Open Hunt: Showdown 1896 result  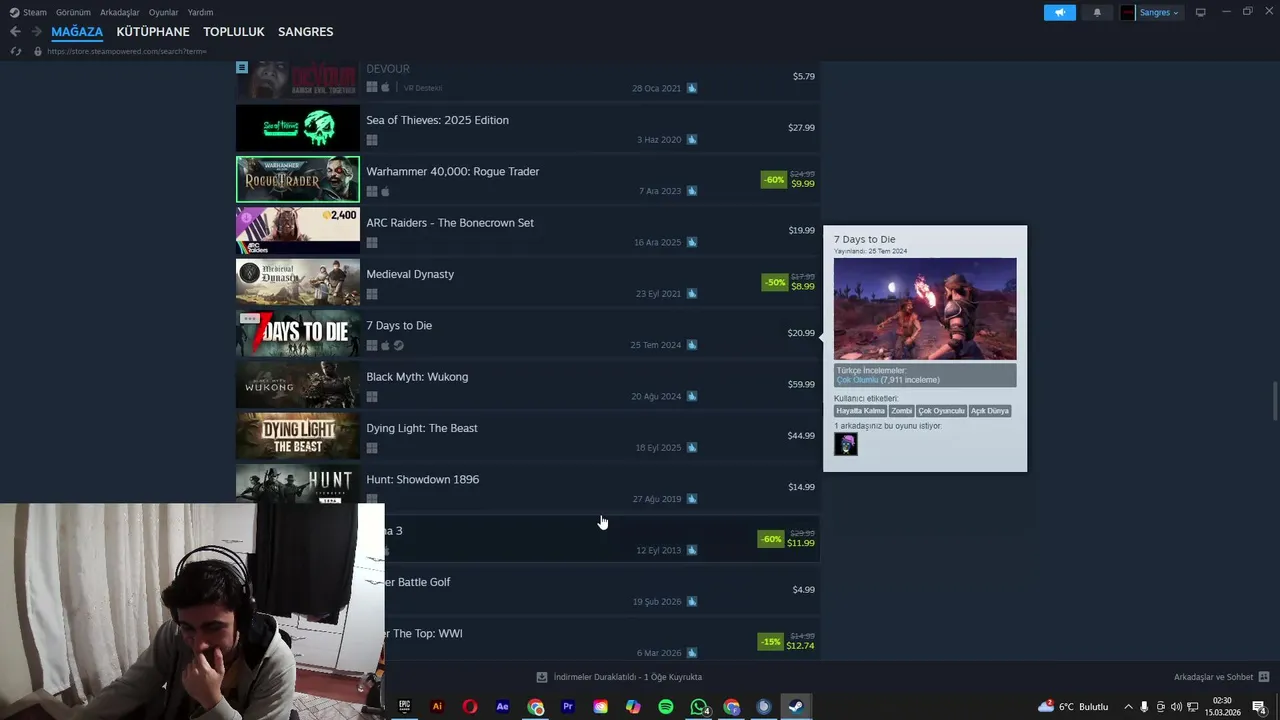pyautogui.click(x=527, y=487)
